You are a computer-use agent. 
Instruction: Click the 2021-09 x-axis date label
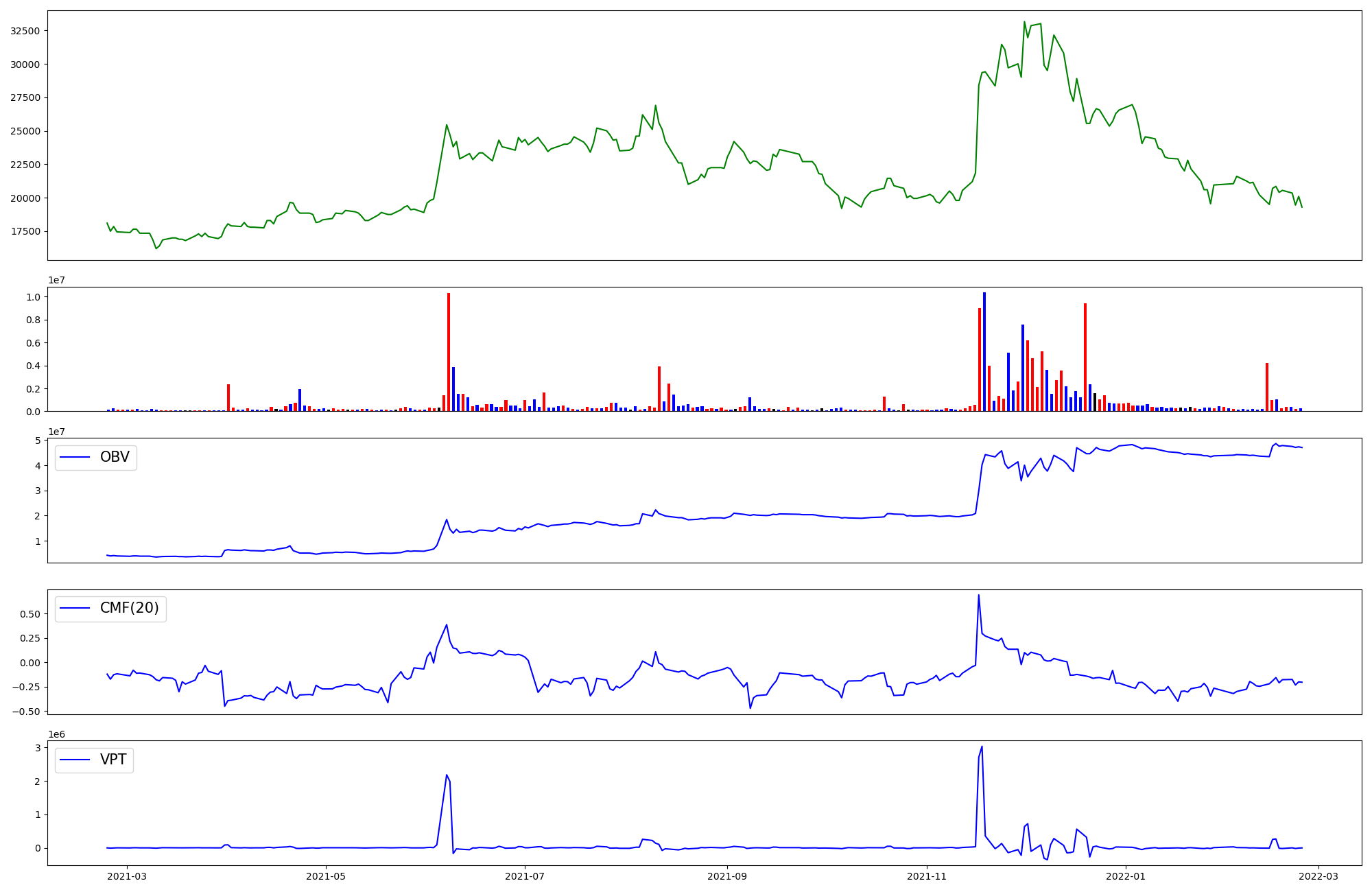727,876
